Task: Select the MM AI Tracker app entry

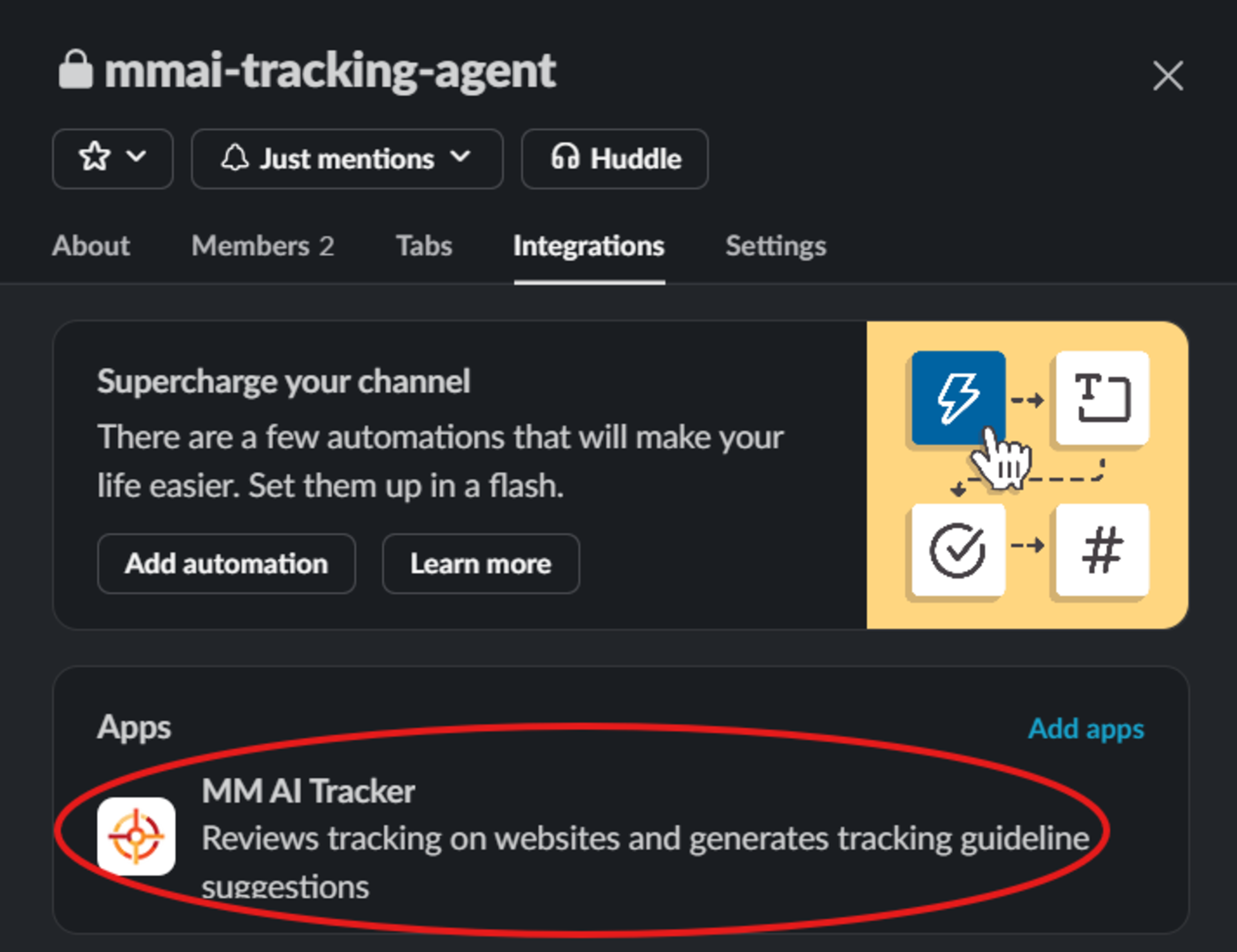Action: tap(308, 791)
